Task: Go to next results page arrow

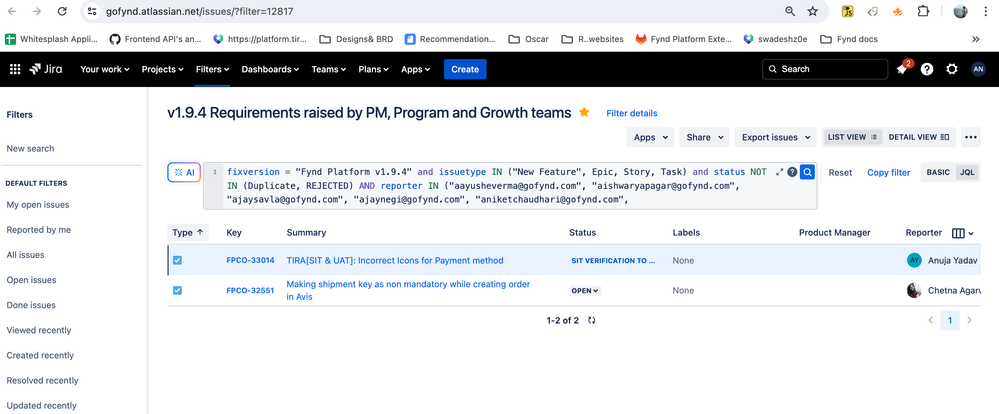Action: click(970, 320)
